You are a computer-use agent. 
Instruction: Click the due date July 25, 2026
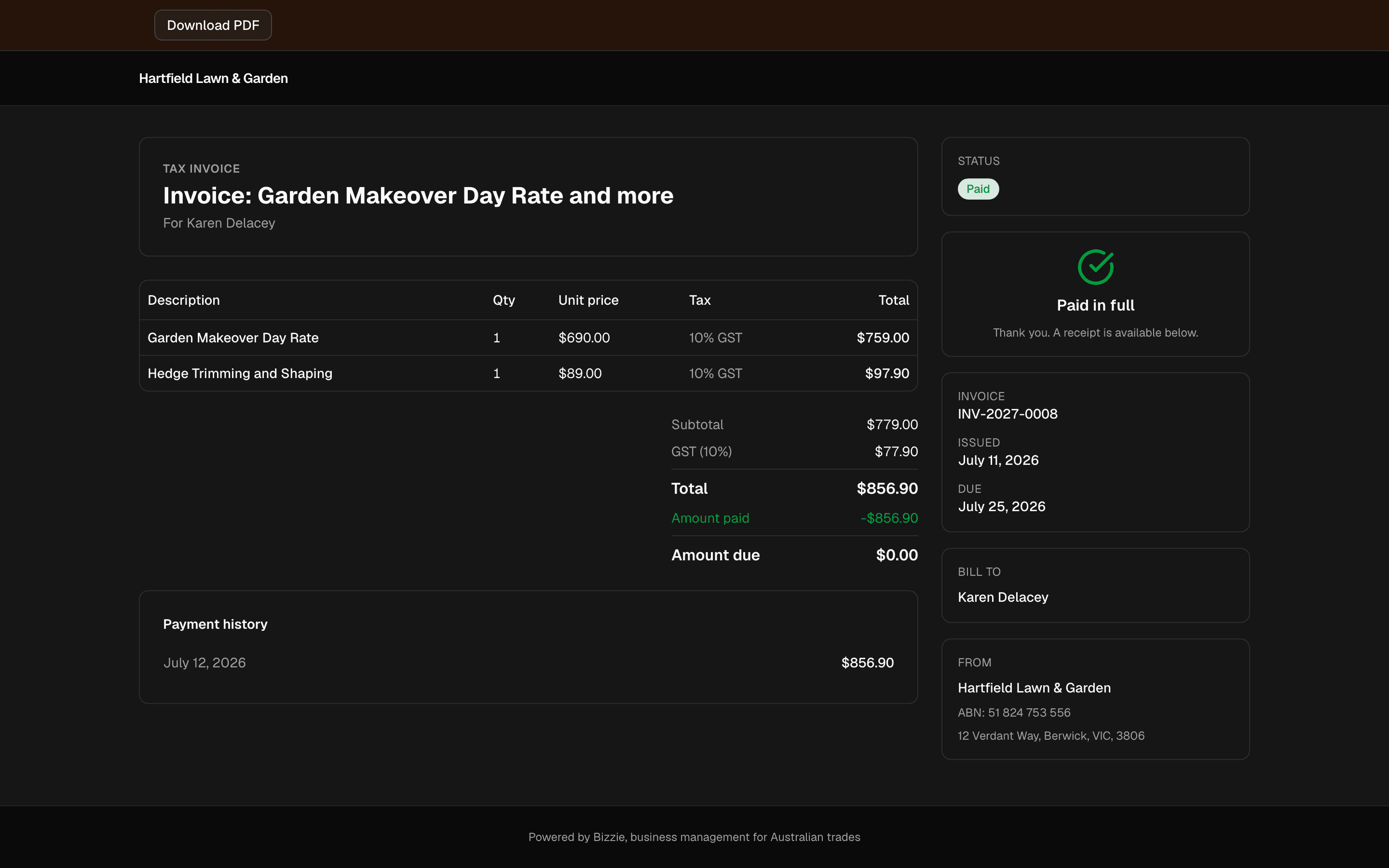1002,506
